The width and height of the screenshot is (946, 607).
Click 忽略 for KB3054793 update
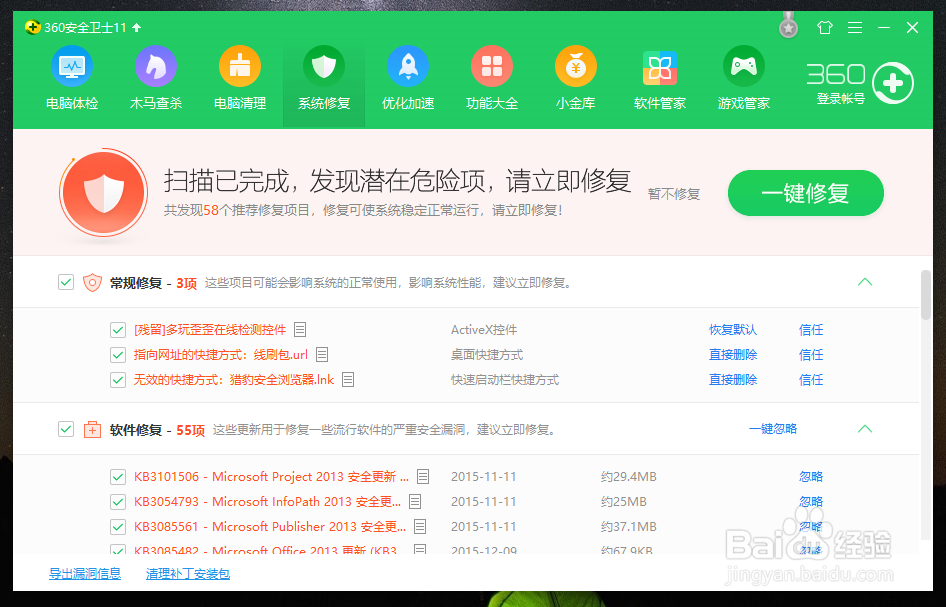click(811, 501)
